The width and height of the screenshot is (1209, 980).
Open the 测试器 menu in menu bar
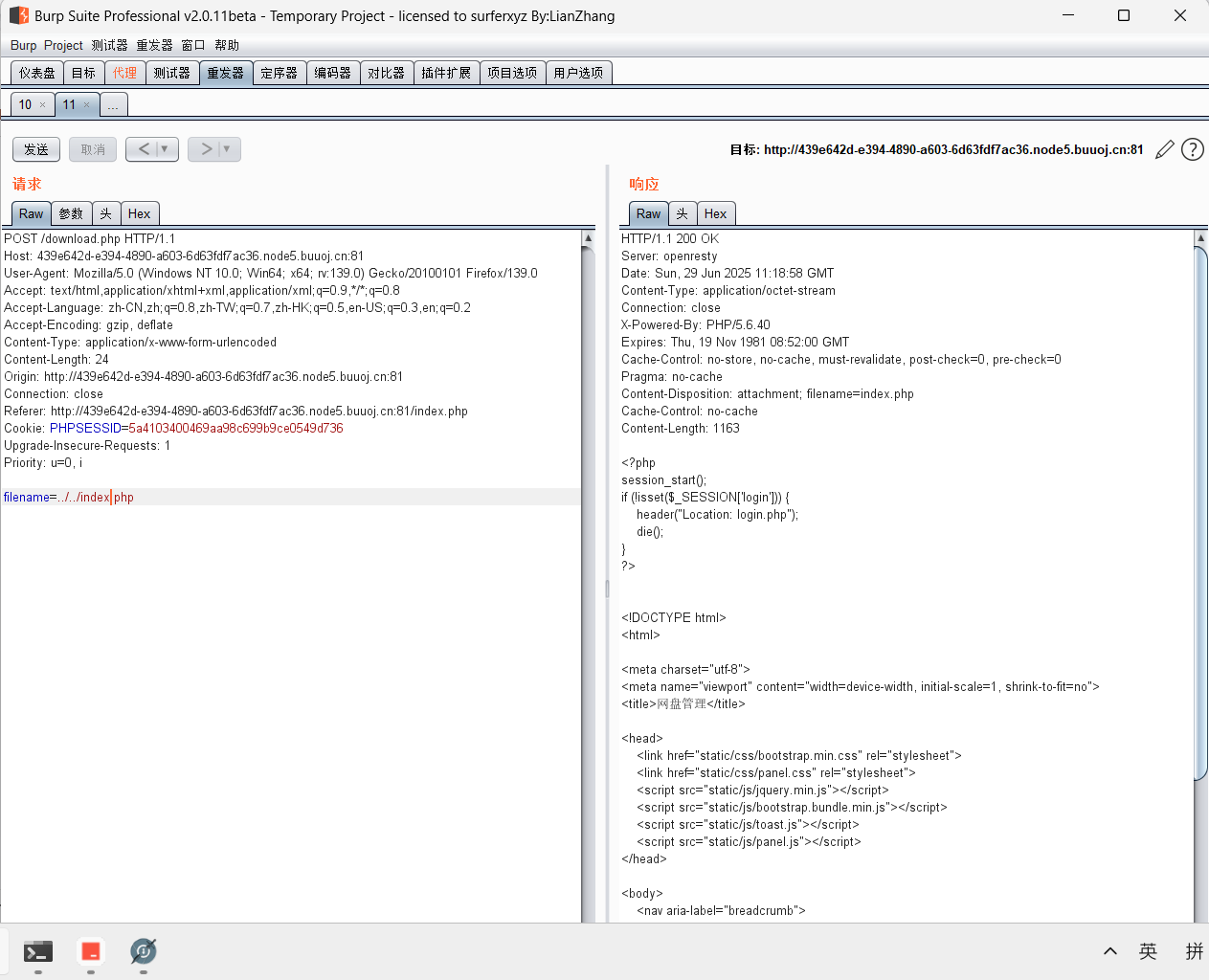click(109, 45)
